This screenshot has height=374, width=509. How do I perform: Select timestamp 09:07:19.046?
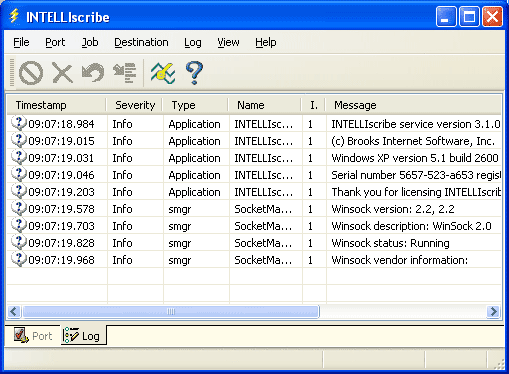click(61, 175)
